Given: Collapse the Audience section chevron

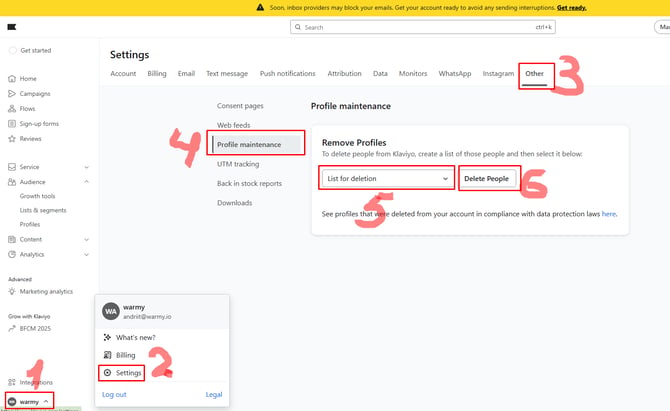Looking at the screenshot, I should [x=87, y=182].
